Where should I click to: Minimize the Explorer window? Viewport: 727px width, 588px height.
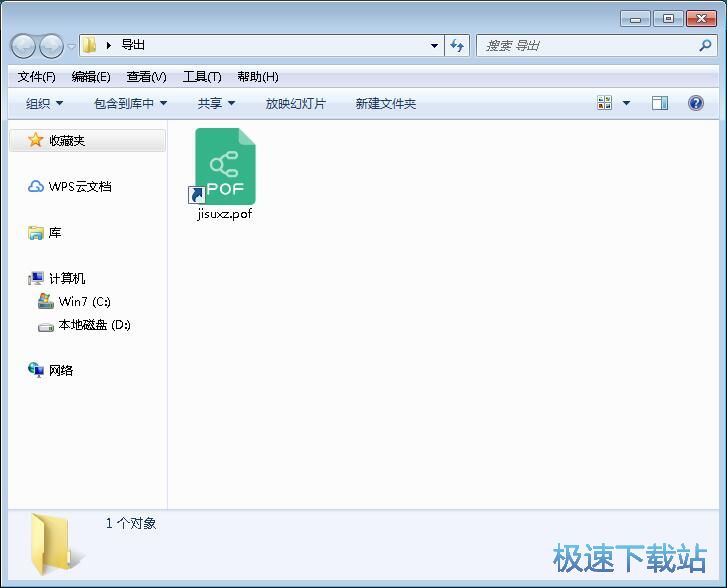(x=635, y=19)
